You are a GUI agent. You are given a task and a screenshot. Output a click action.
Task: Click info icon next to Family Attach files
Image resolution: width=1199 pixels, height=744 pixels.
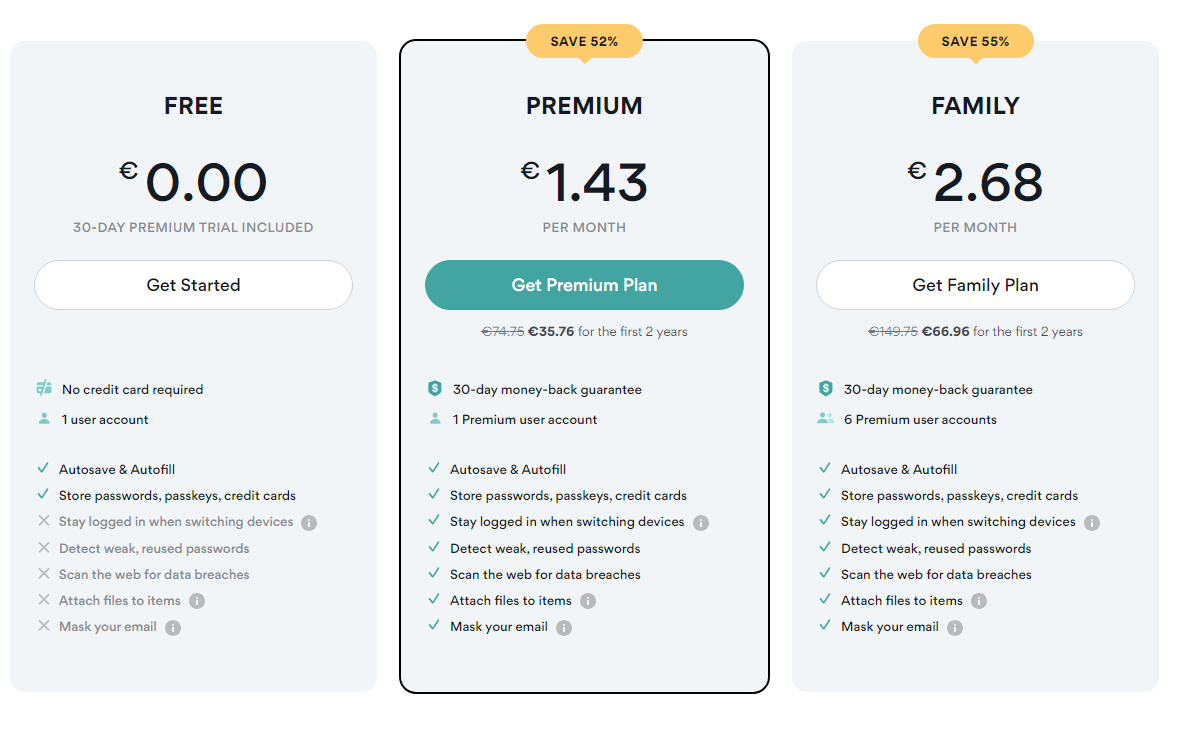click(x=979, y=601)
